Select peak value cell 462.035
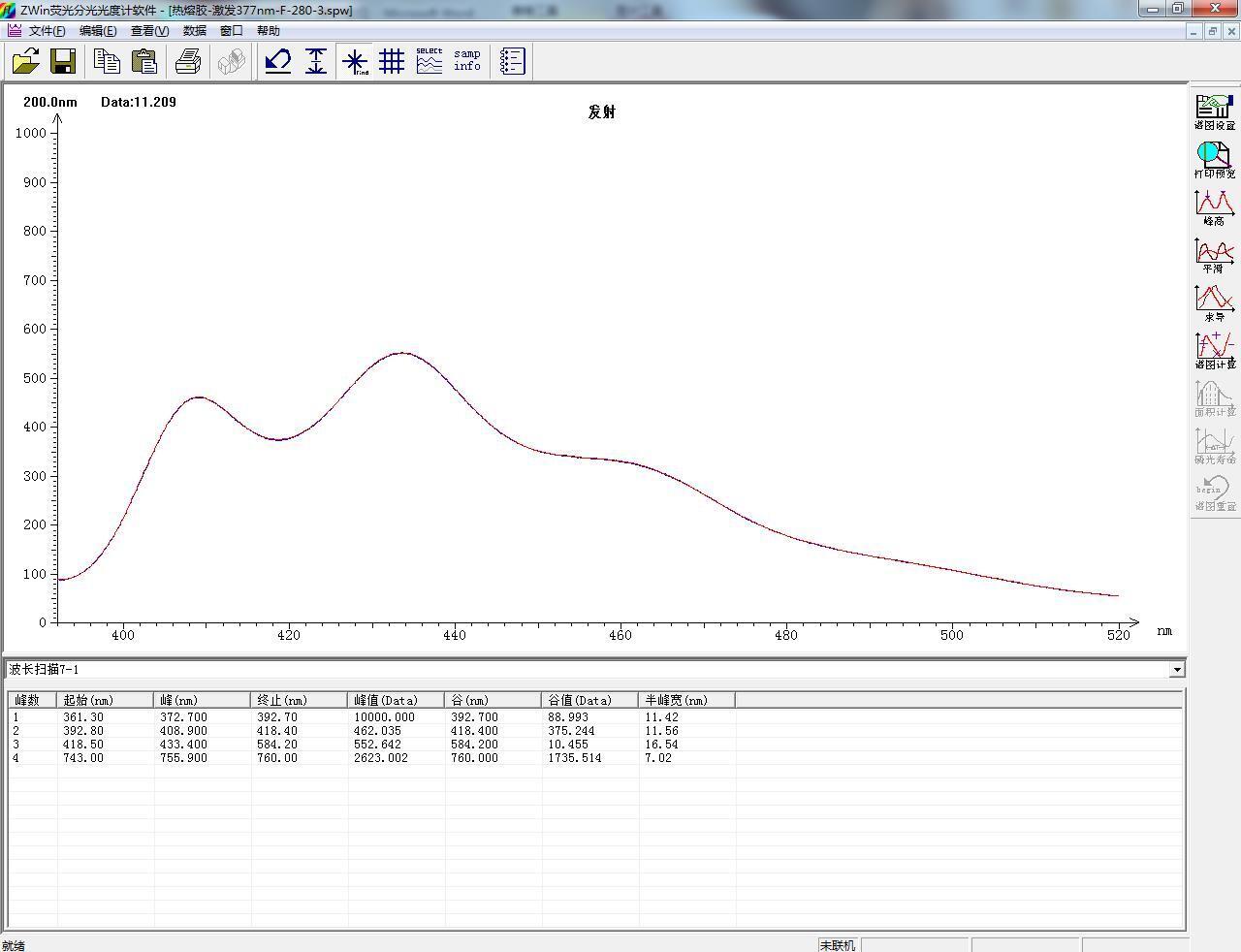This screenshot has width=1241, height=952. click(377, 731)
